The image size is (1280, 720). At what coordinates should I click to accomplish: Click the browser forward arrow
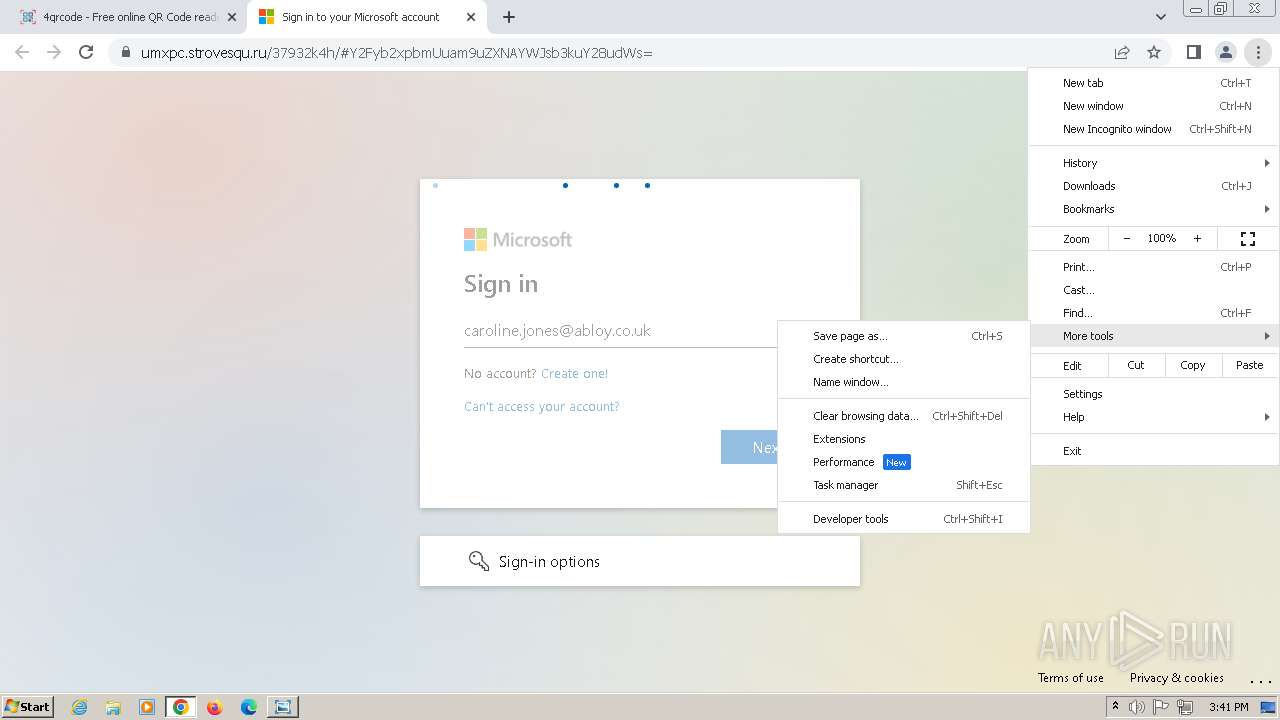click(54, 52)
